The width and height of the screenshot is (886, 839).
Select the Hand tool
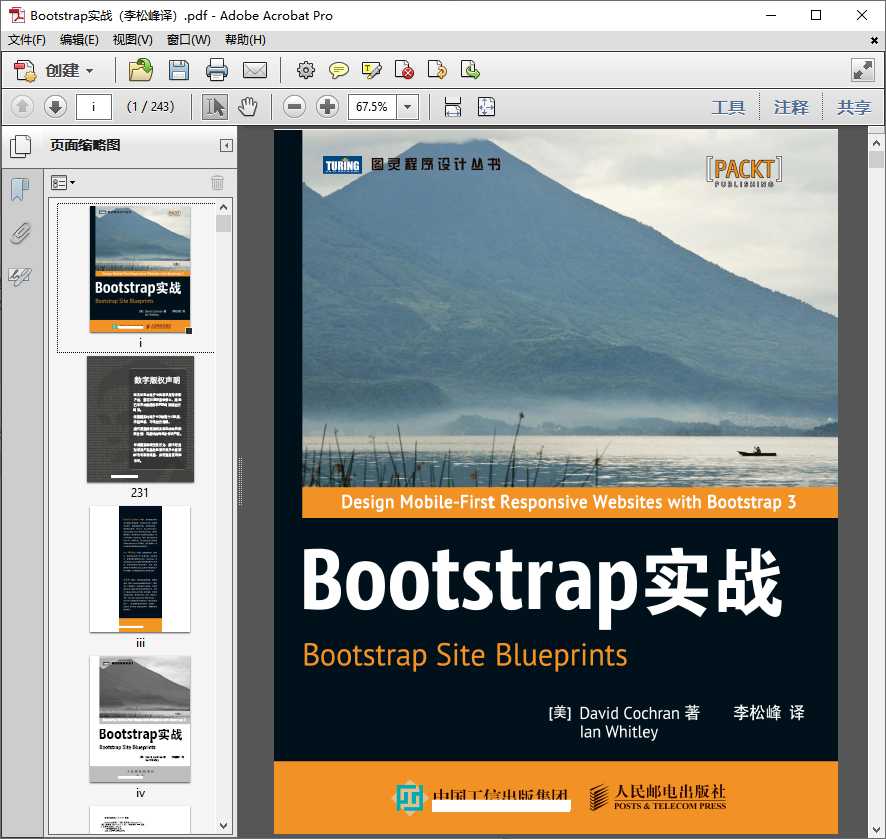click(x=248, y=106)
